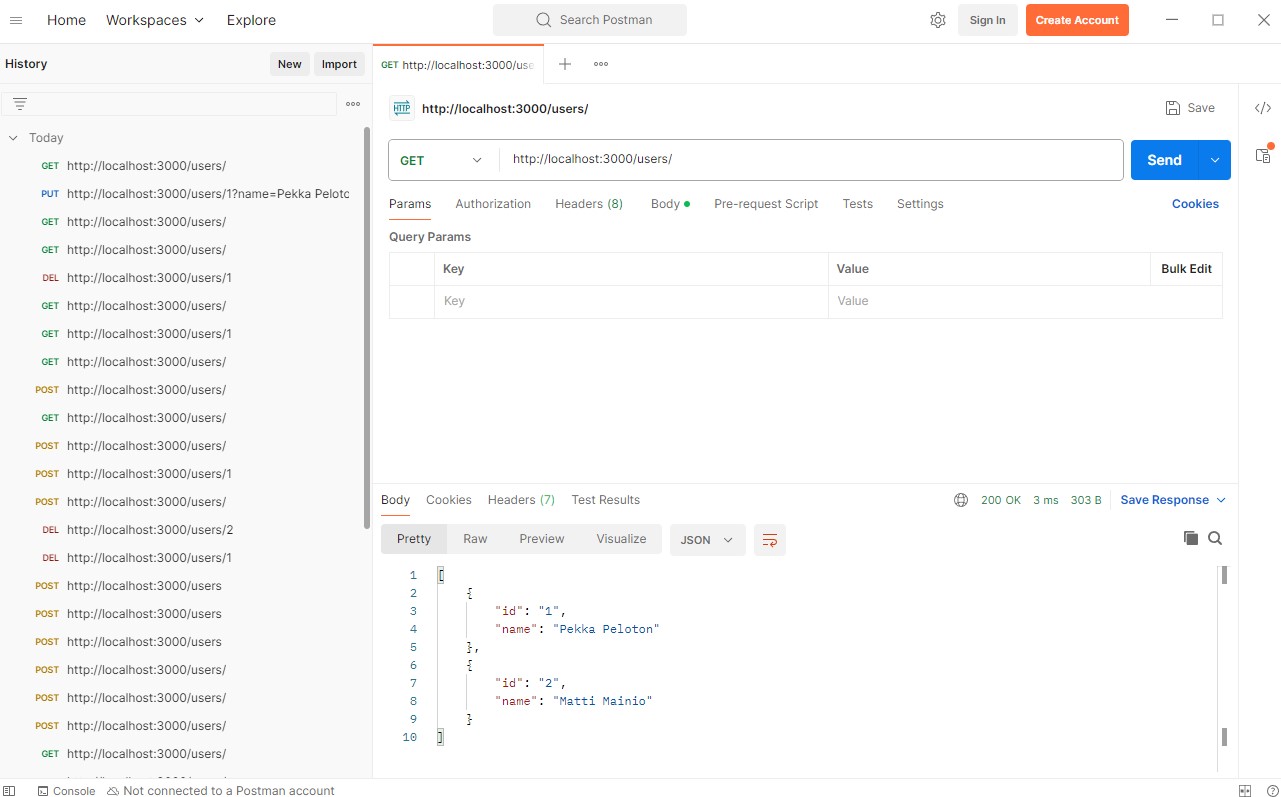The width and height of the screenshot is (1281, 797).
Task: Toggle line wrap icon in response
Action: pos(769,540)
